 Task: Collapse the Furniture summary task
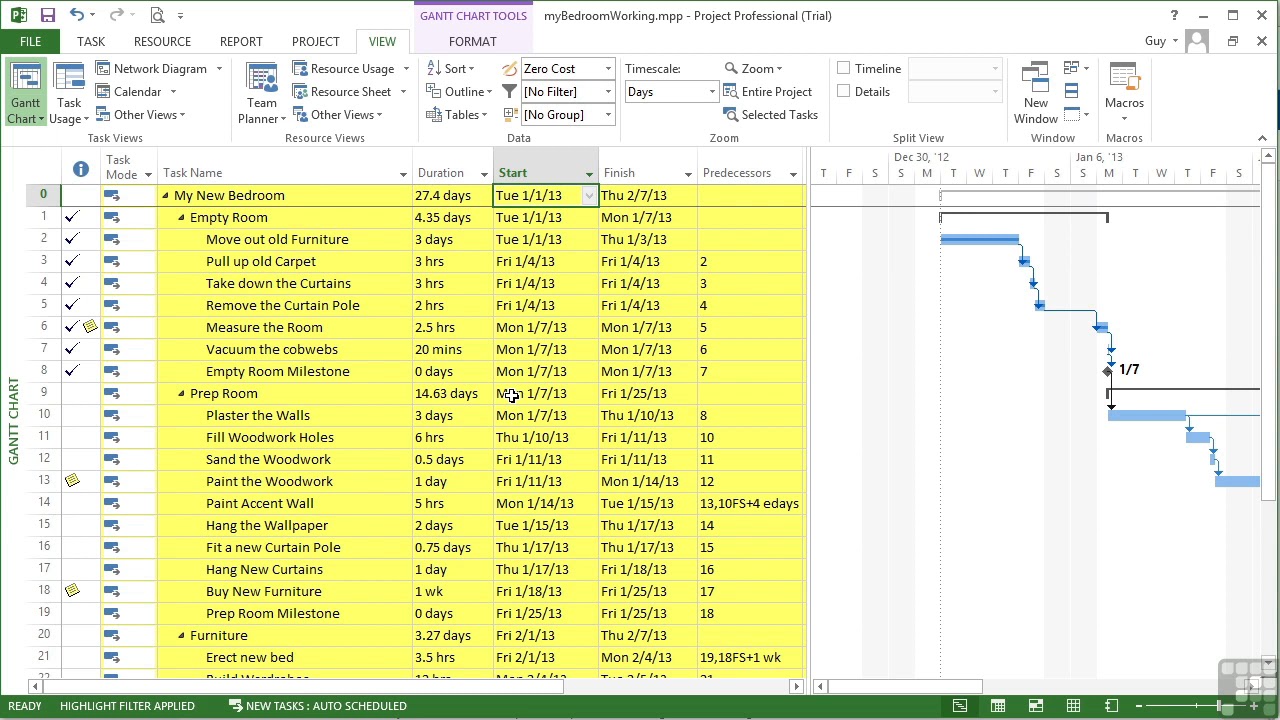click(181, 636)
